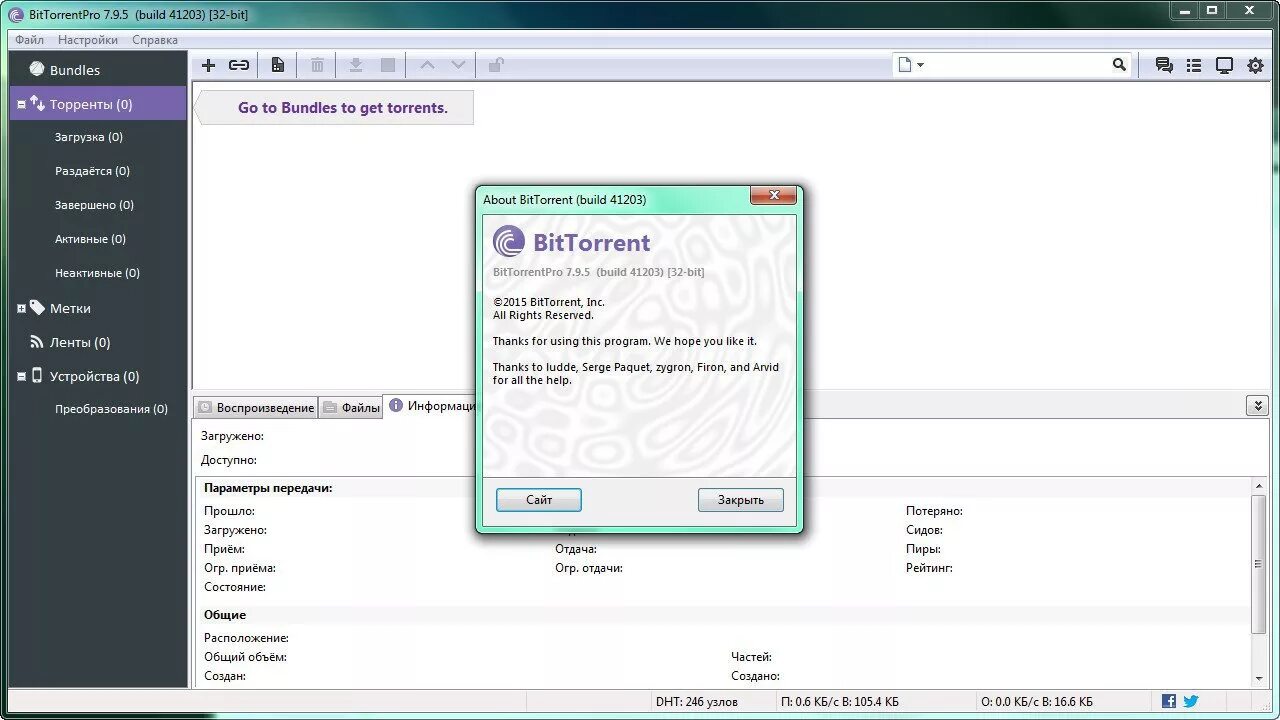
Task: Click the info pane scroll-up arrow
Action: pos(1259,486)
